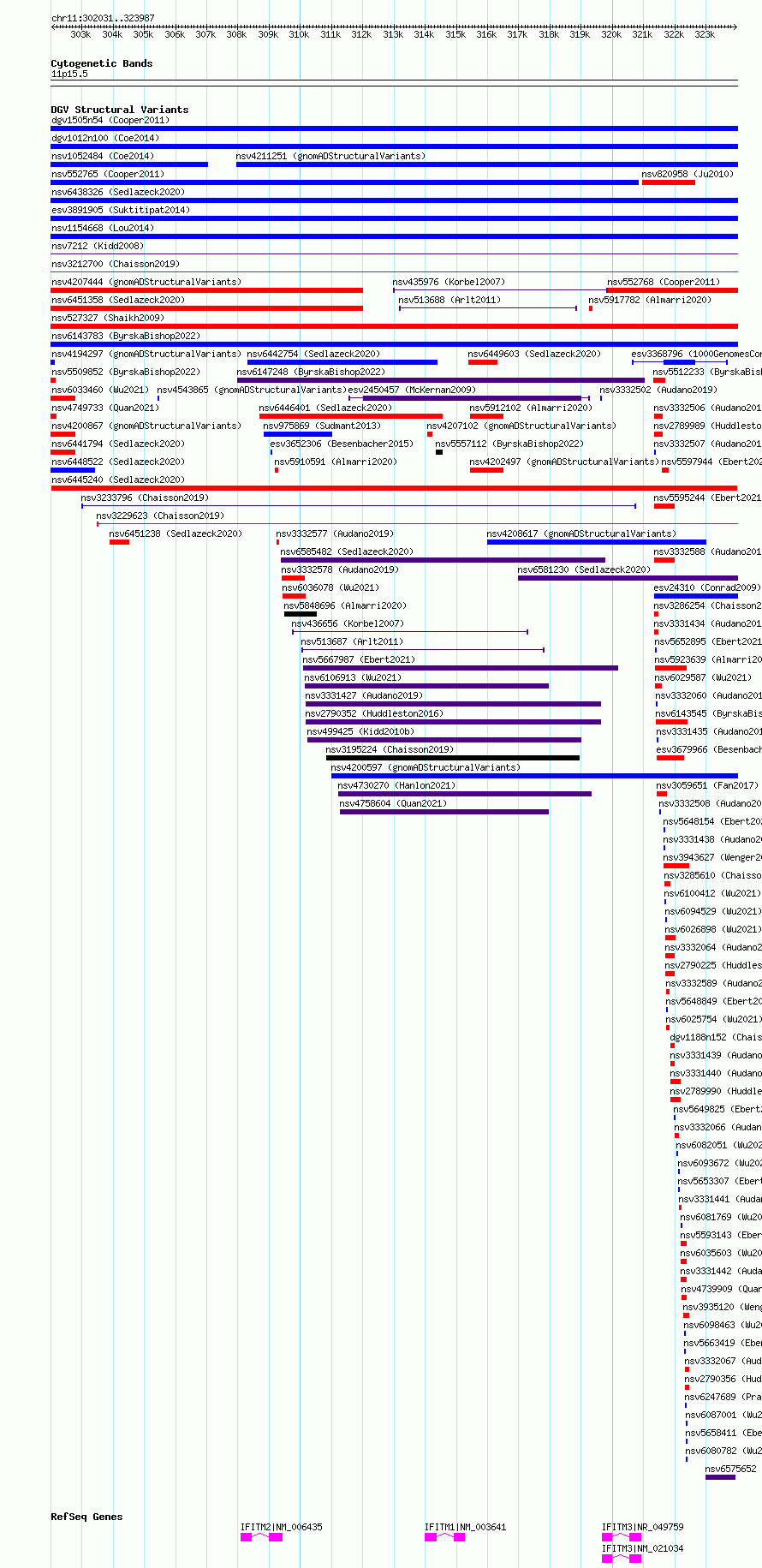762x1568 pixels.
Task: Select the RefSeq Genes track title
Action: pyautogui.click(x=86, y=1517)
